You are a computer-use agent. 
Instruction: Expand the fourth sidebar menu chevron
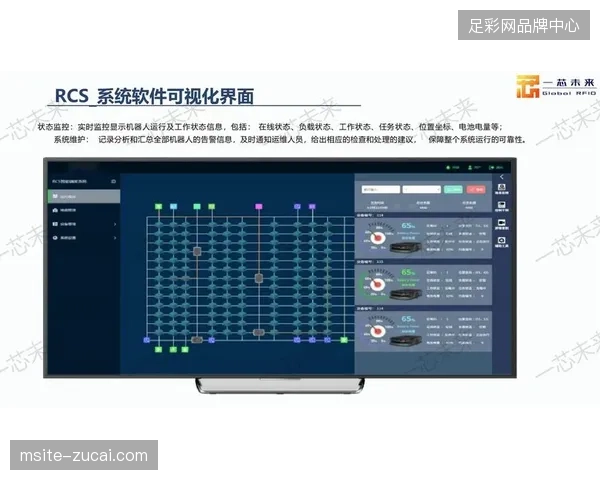click(115, 238)
